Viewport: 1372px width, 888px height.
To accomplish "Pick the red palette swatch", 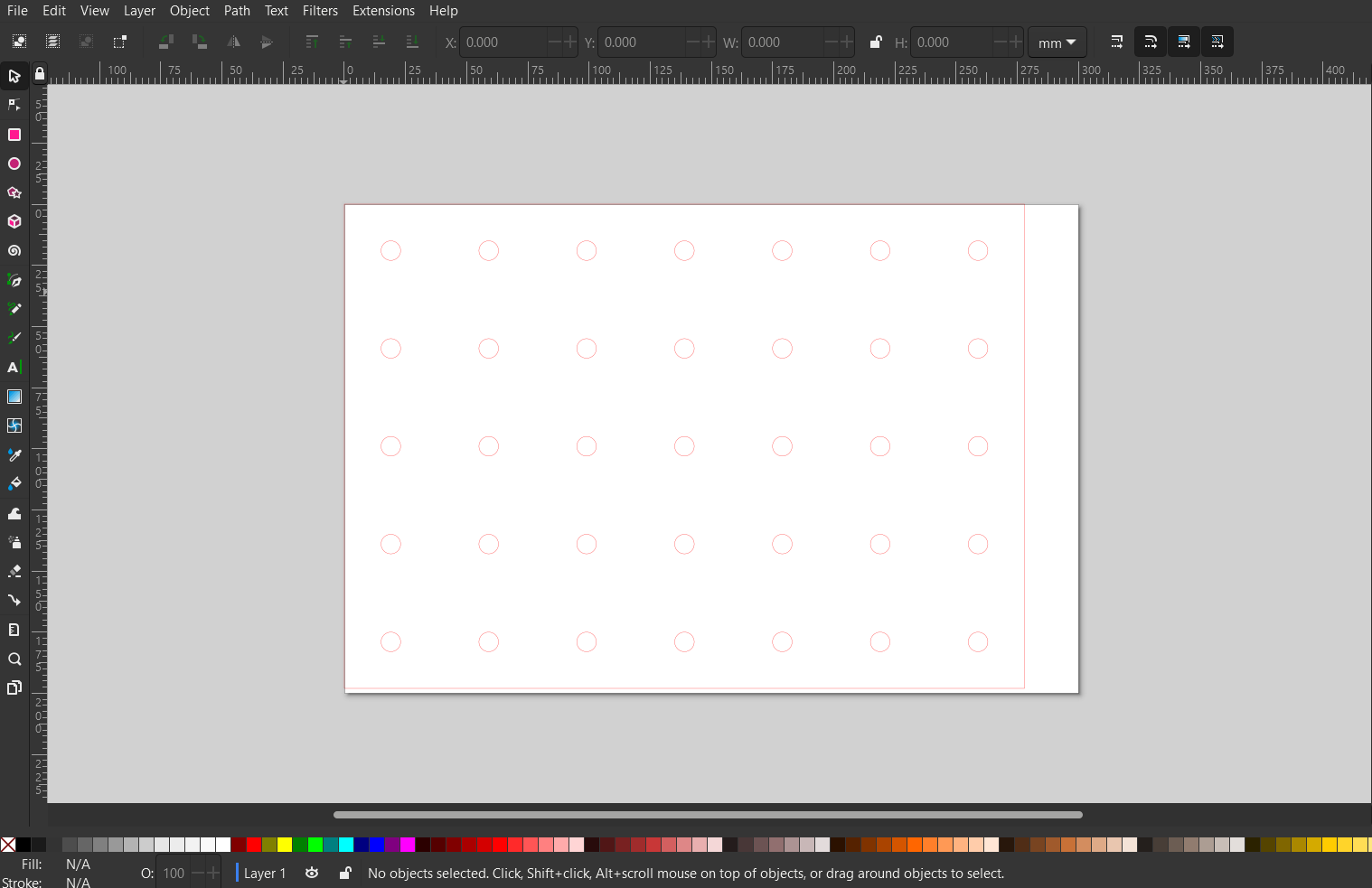I will 254,845.
